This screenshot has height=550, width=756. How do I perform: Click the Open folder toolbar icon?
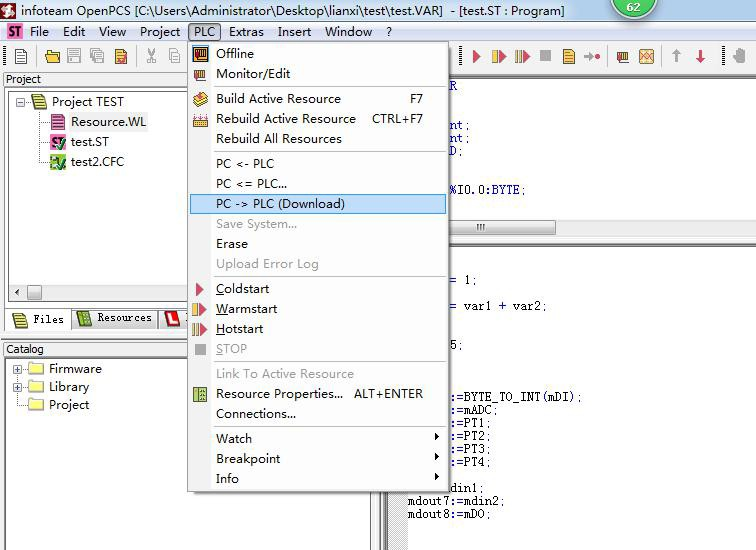point(52,57)
